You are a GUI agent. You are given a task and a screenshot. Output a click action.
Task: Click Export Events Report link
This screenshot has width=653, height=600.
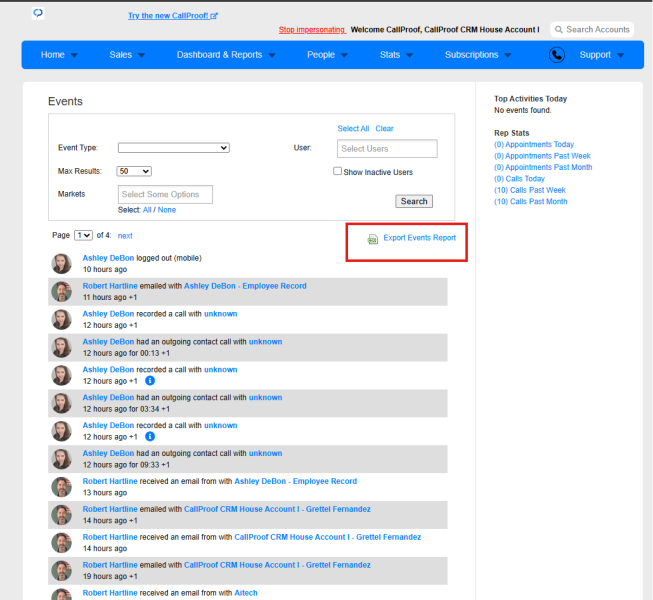click(x=419, y=237)
